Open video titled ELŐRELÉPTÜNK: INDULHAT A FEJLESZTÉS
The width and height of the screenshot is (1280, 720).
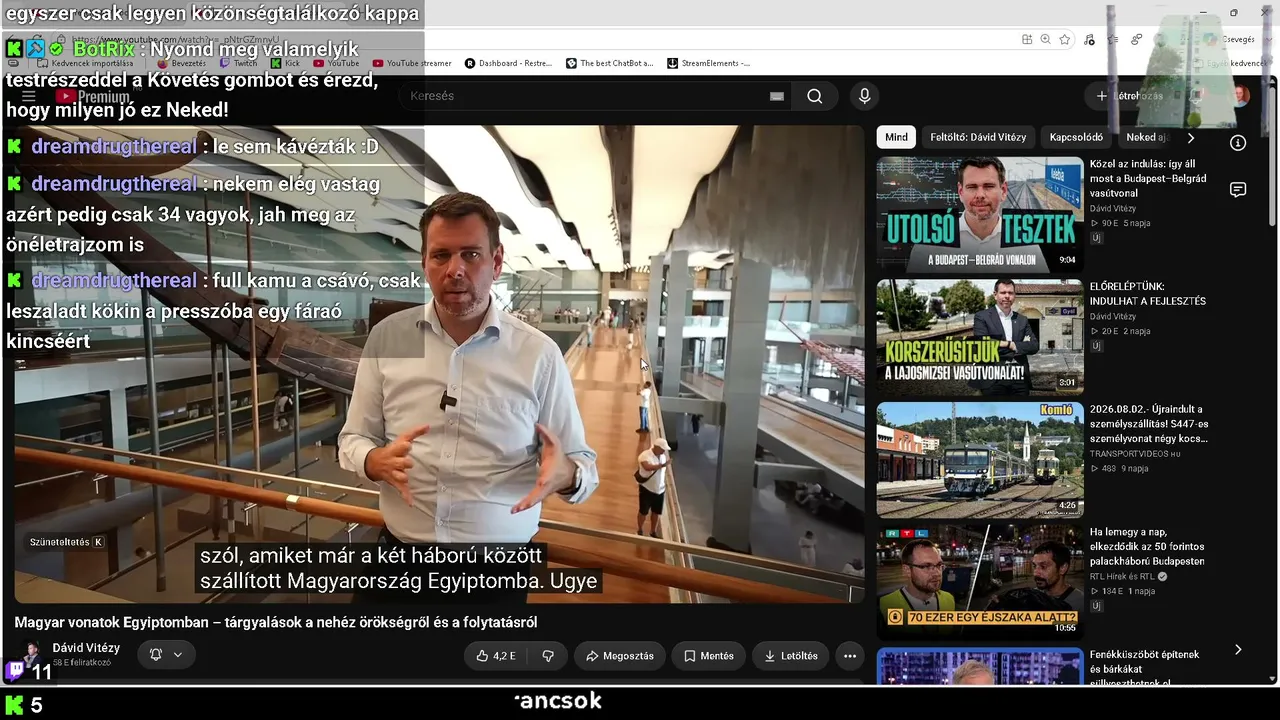(x=1148, y=294)
